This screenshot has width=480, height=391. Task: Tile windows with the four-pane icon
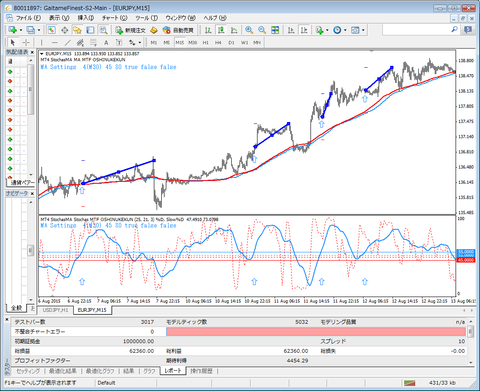[275, 30]
